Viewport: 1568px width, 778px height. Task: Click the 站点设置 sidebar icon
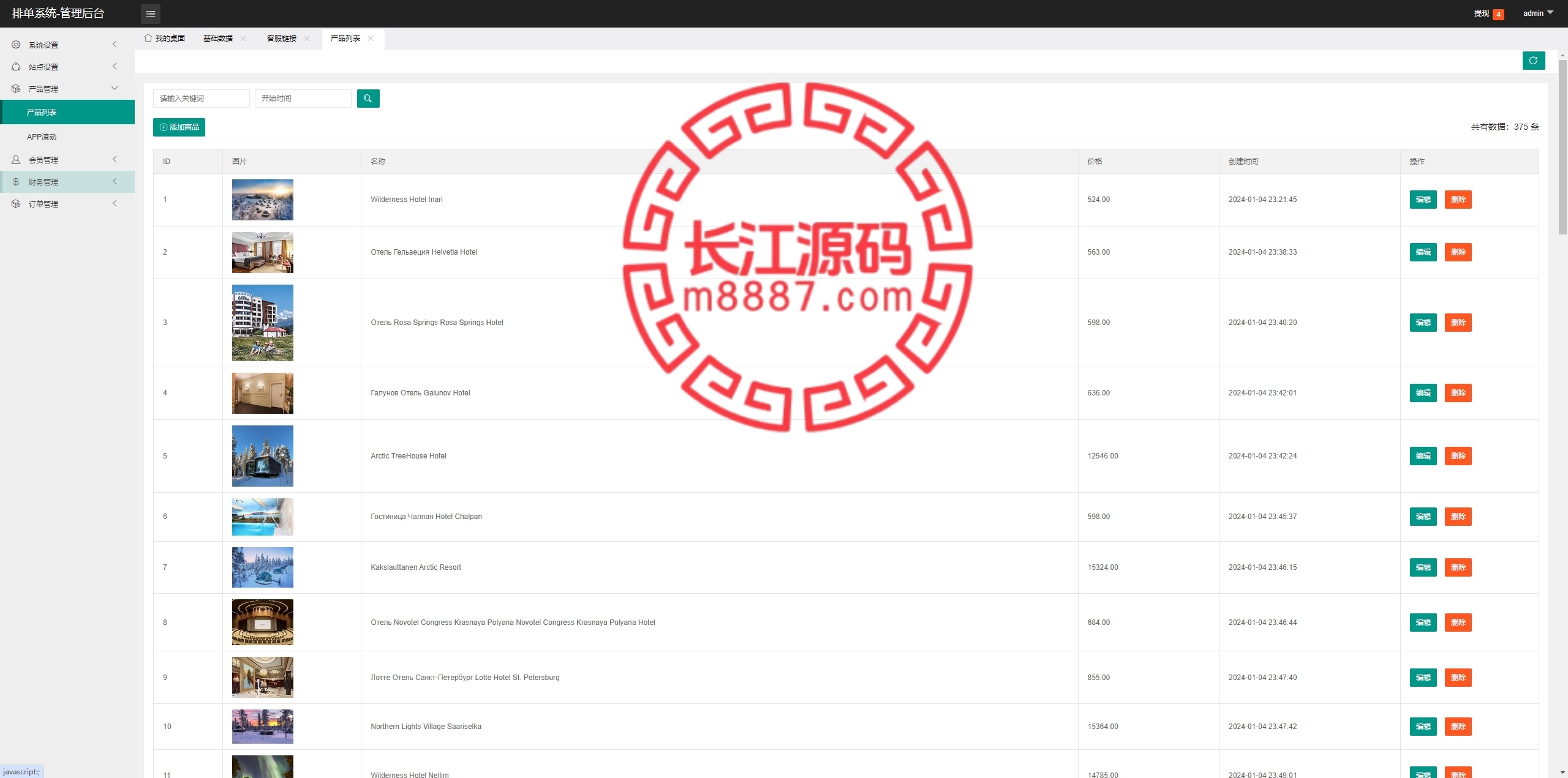click(x=16, y=67)
